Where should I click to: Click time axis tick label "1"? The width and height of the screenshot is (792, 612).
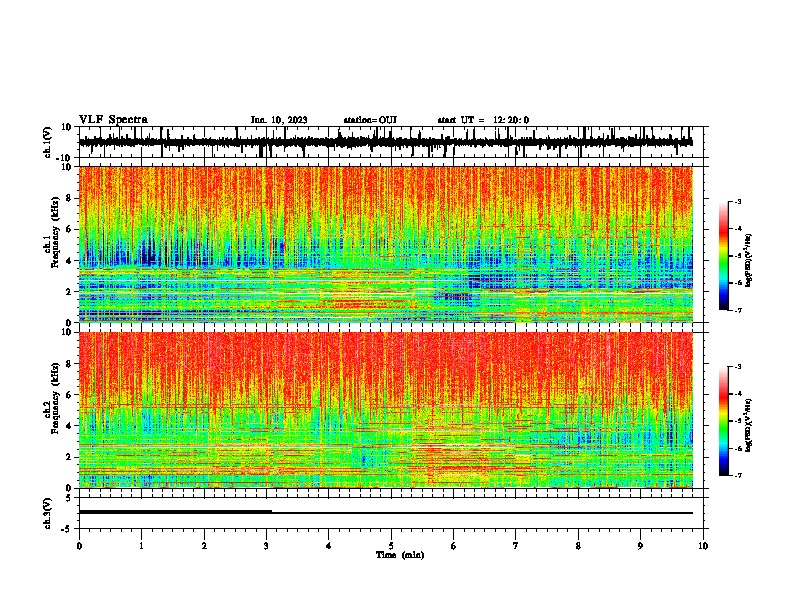click(141, 546)
